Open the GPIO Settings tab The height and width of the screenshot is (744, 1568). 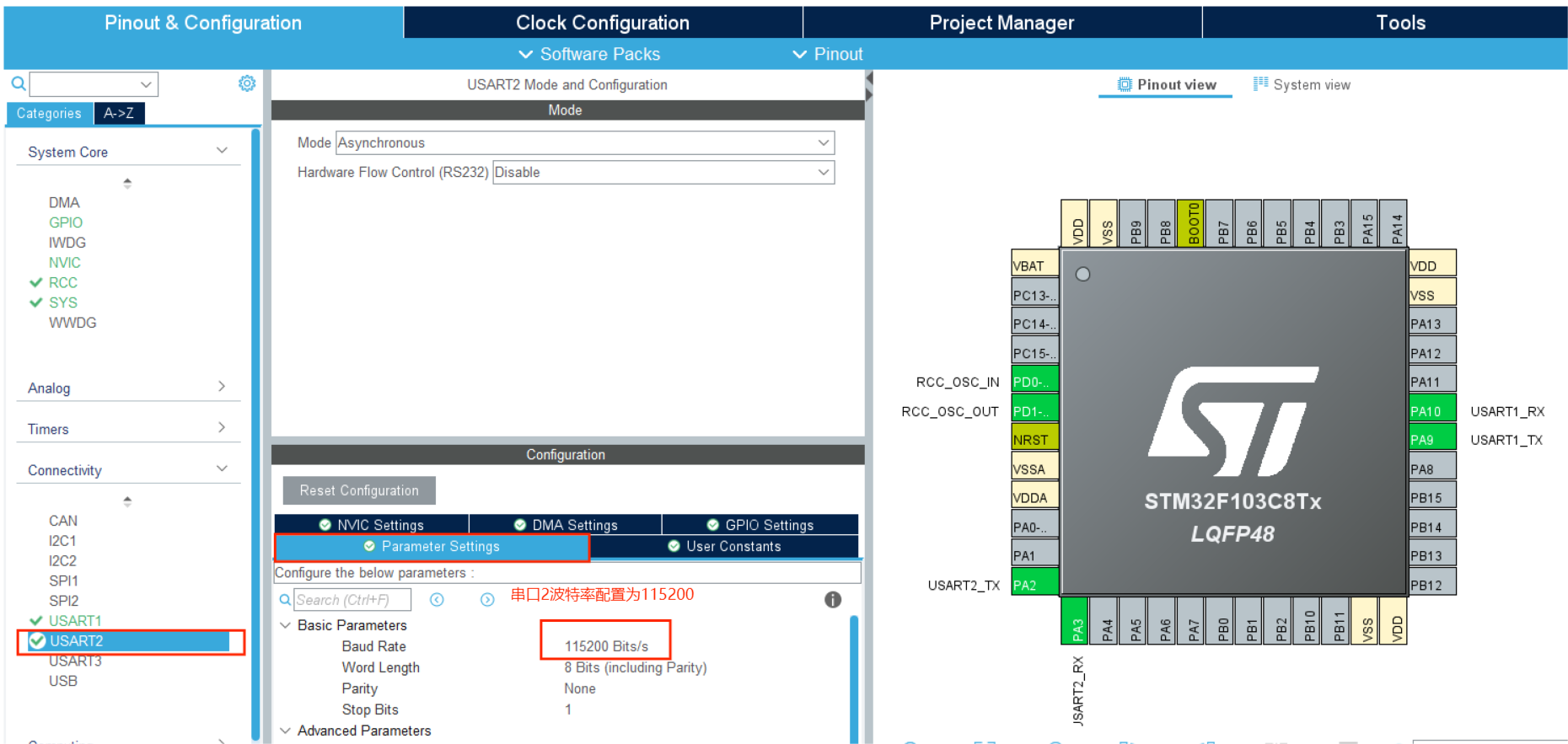760,525
